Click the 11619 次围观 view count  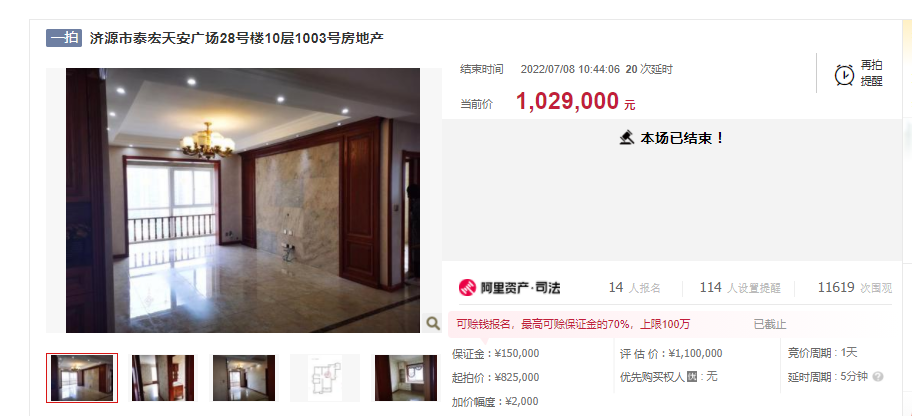click(x=854, y=287)
